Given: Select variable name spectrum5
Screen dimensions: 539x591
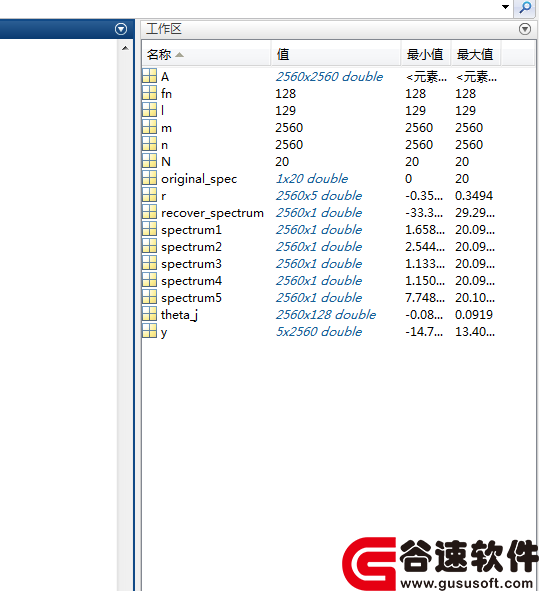Looking at the screenshot, I should click(x=191, y=298).
